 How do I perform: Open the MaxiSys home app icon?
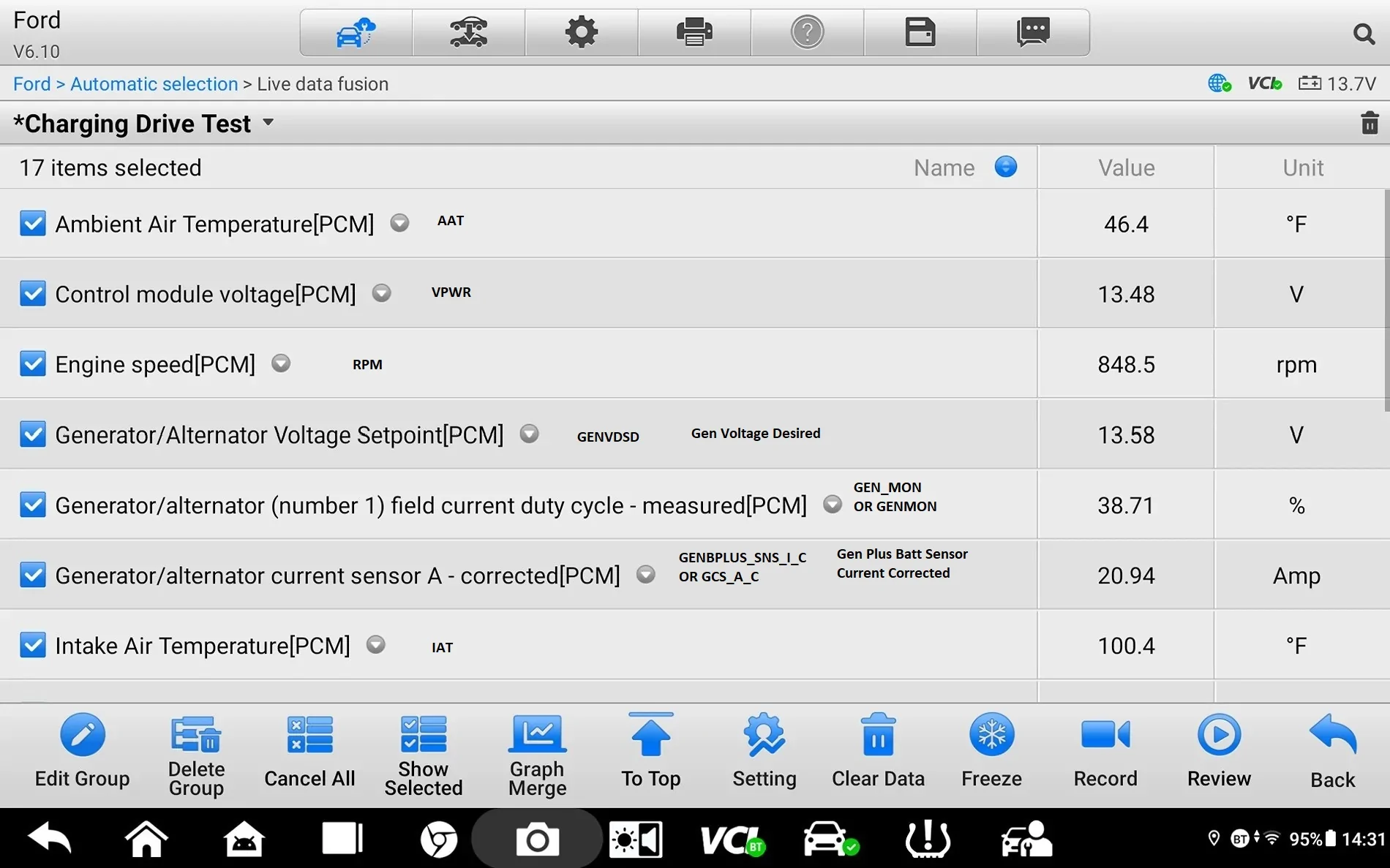(x=244, y=838)
